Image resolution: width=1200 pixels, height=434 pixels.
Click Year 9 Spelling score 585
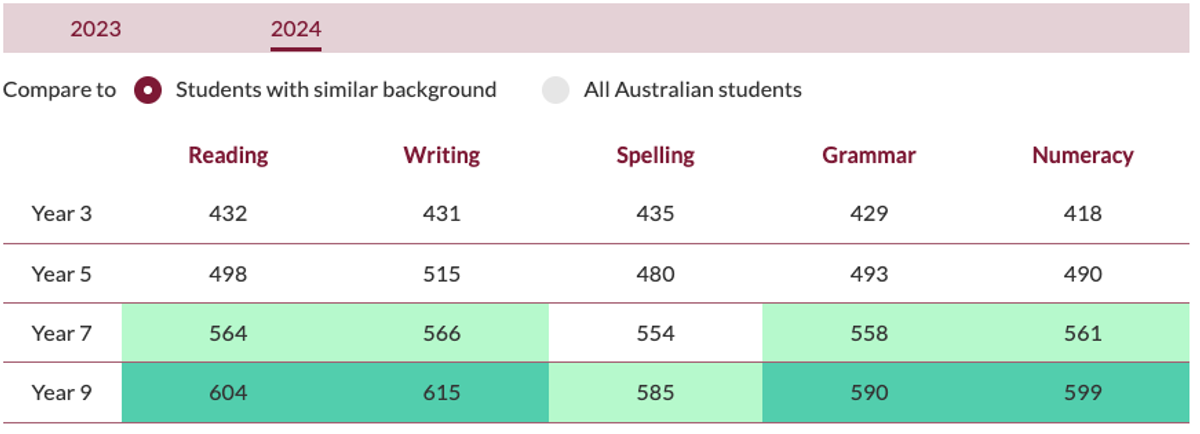[x=655, y=393]
